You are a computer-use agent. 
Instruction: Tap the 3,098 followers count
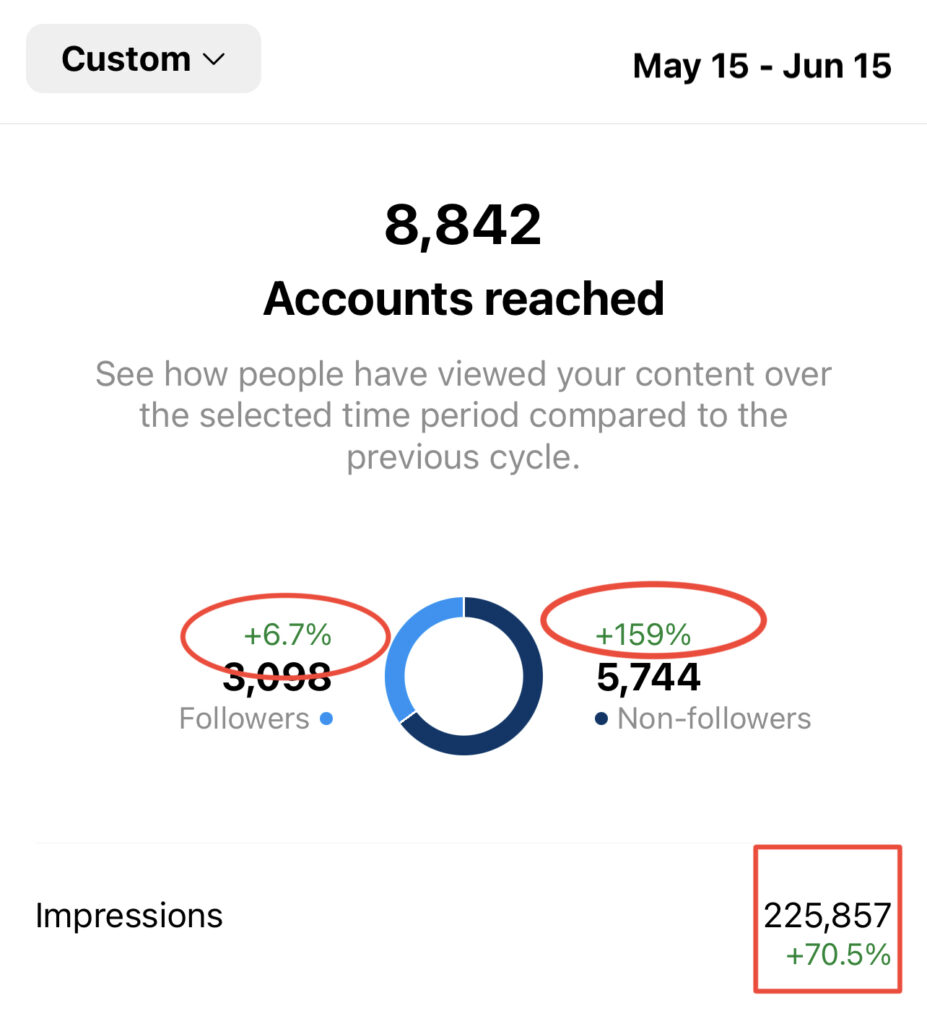[x=277, y=677]
